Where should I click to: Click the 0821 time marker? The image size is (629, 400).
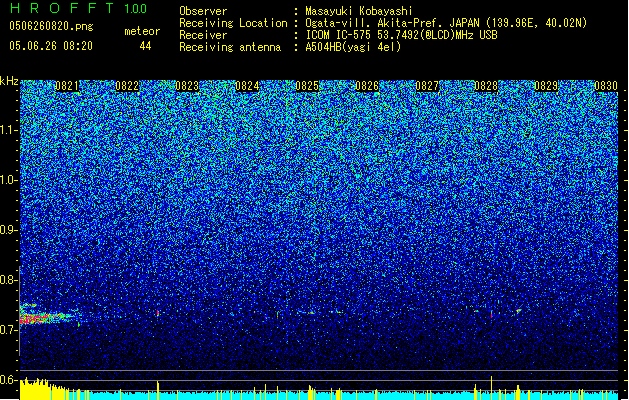[67, 86]
